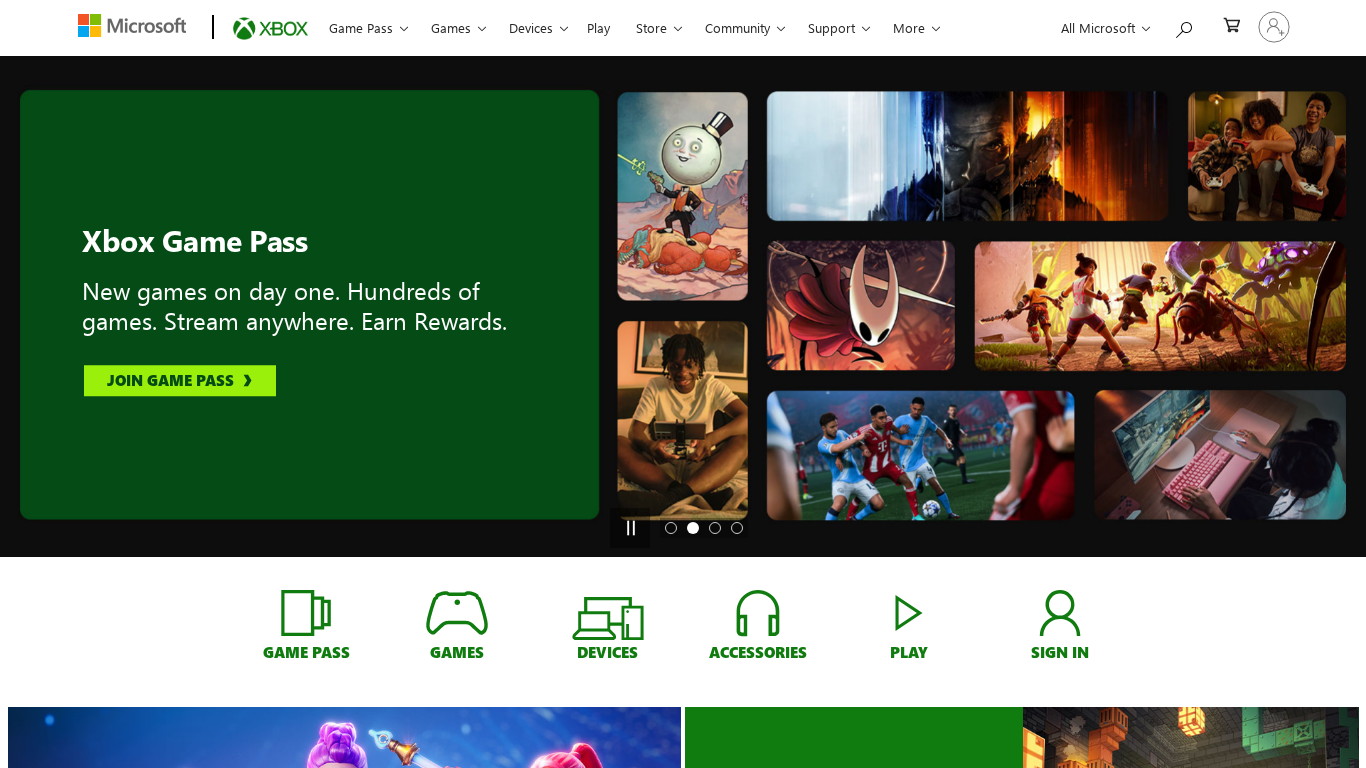The height and width of the screenshot is (768, 1366).
Task: Expand the Game Pass dropdown menu
Action: [368, 28]
